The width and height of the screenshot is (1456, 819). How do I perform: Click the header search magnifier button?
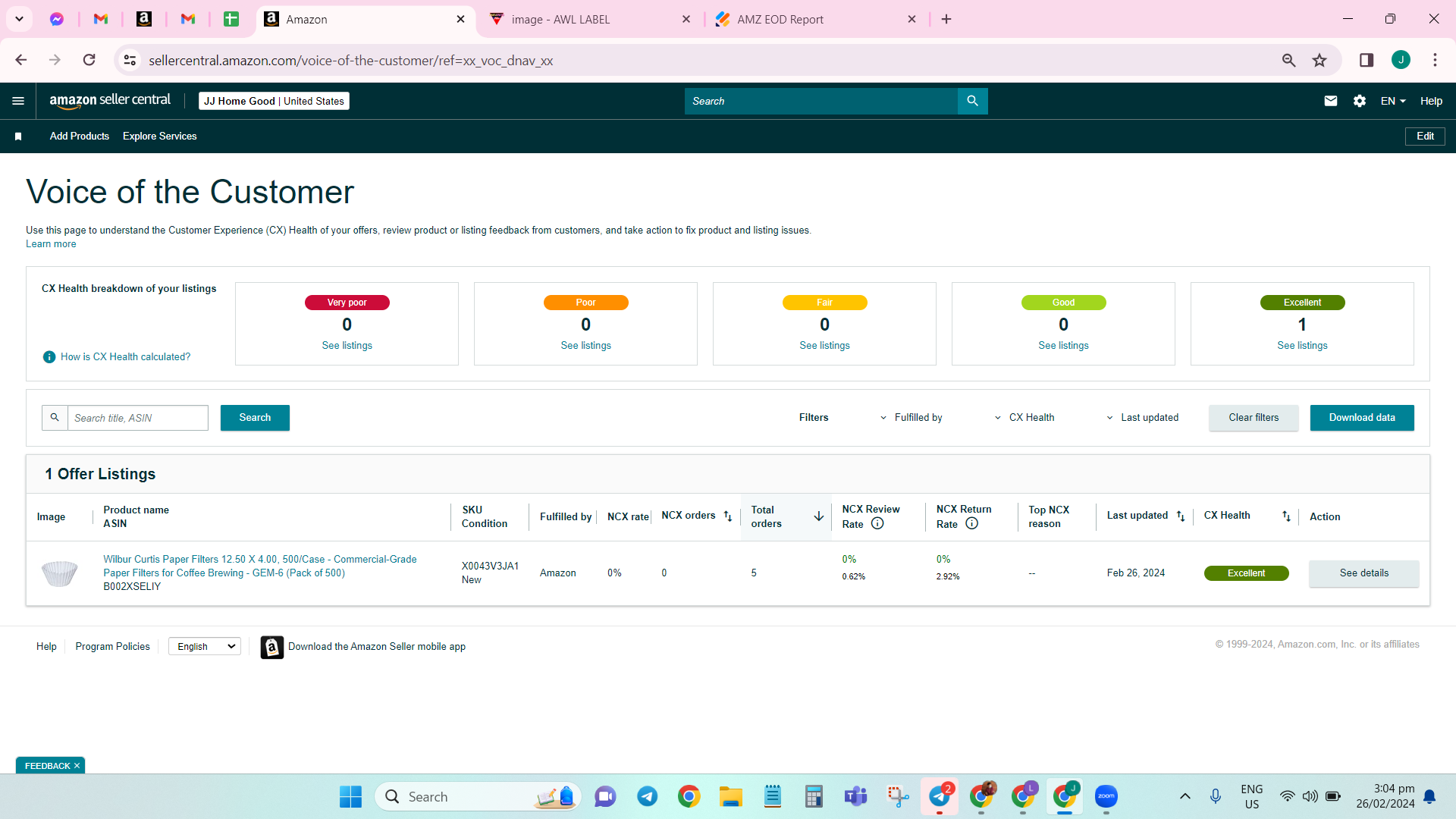point(972,101)
